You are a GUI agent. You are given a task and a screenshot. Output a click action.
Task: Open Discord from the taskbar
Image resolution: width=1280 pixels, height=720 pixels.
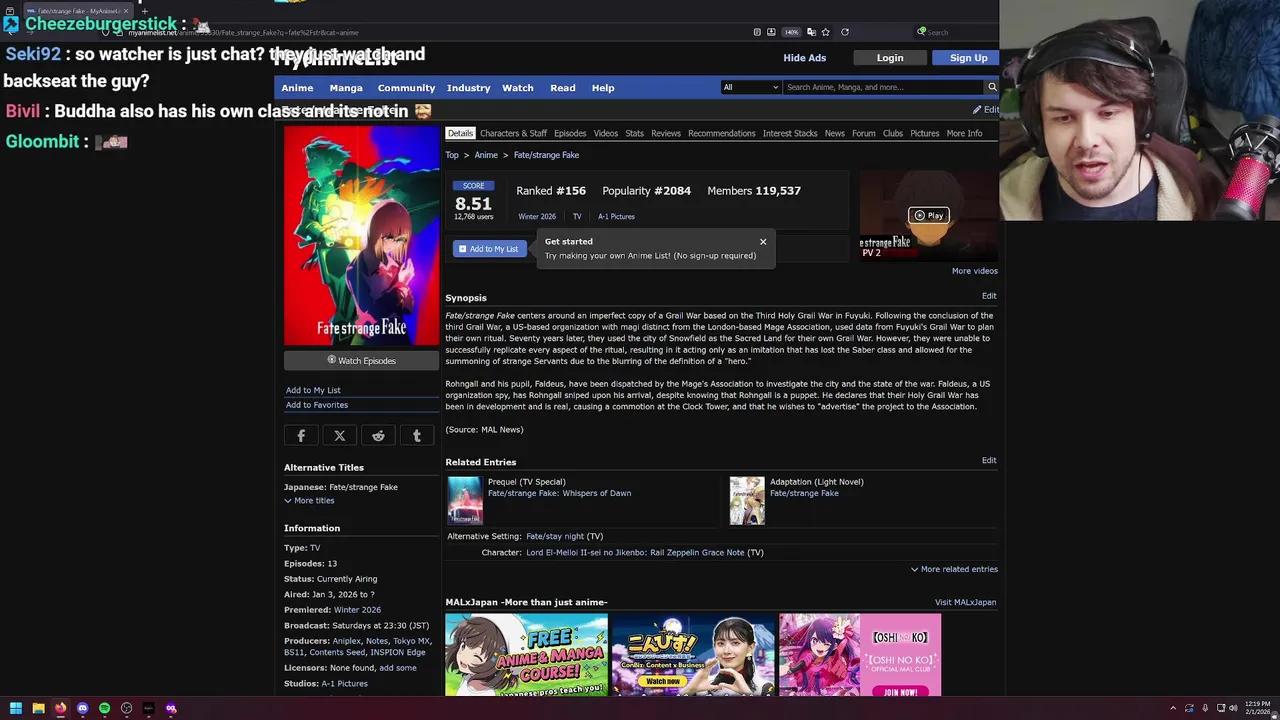82,708
